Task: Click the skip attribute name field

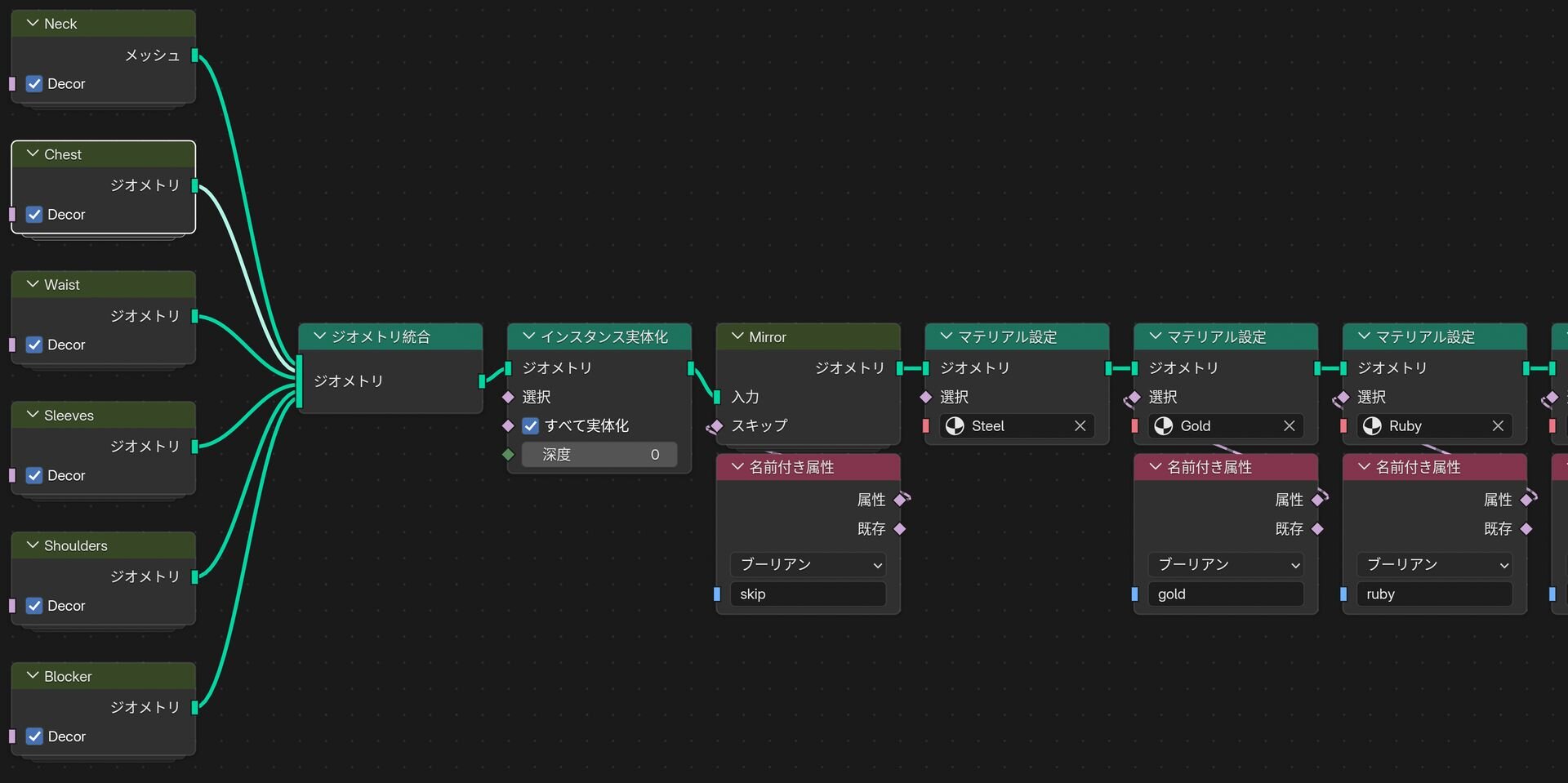Action: 808,594
